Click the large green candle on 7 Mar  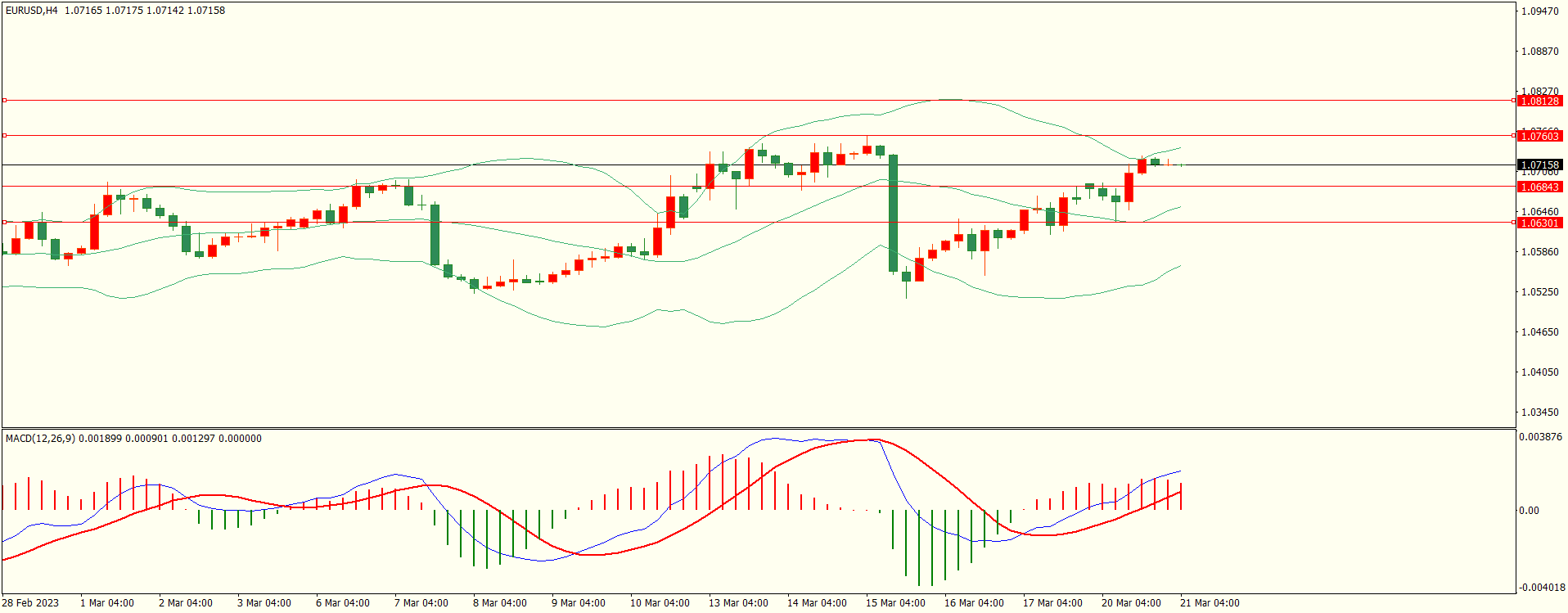pyautogui.click(x=435, y=235)
